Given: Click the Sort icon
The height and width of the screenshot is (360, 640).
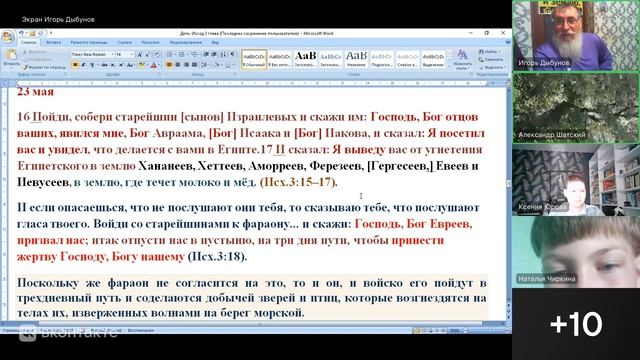Looking at the screenshot, I should point(223,54).
